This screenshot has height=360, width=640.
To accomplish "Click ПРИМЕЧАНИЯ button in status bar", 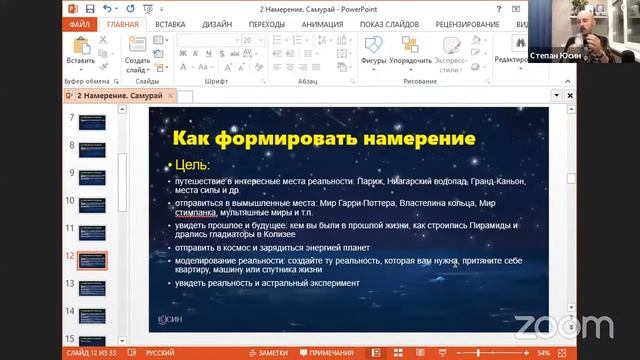I will point(327,353).
